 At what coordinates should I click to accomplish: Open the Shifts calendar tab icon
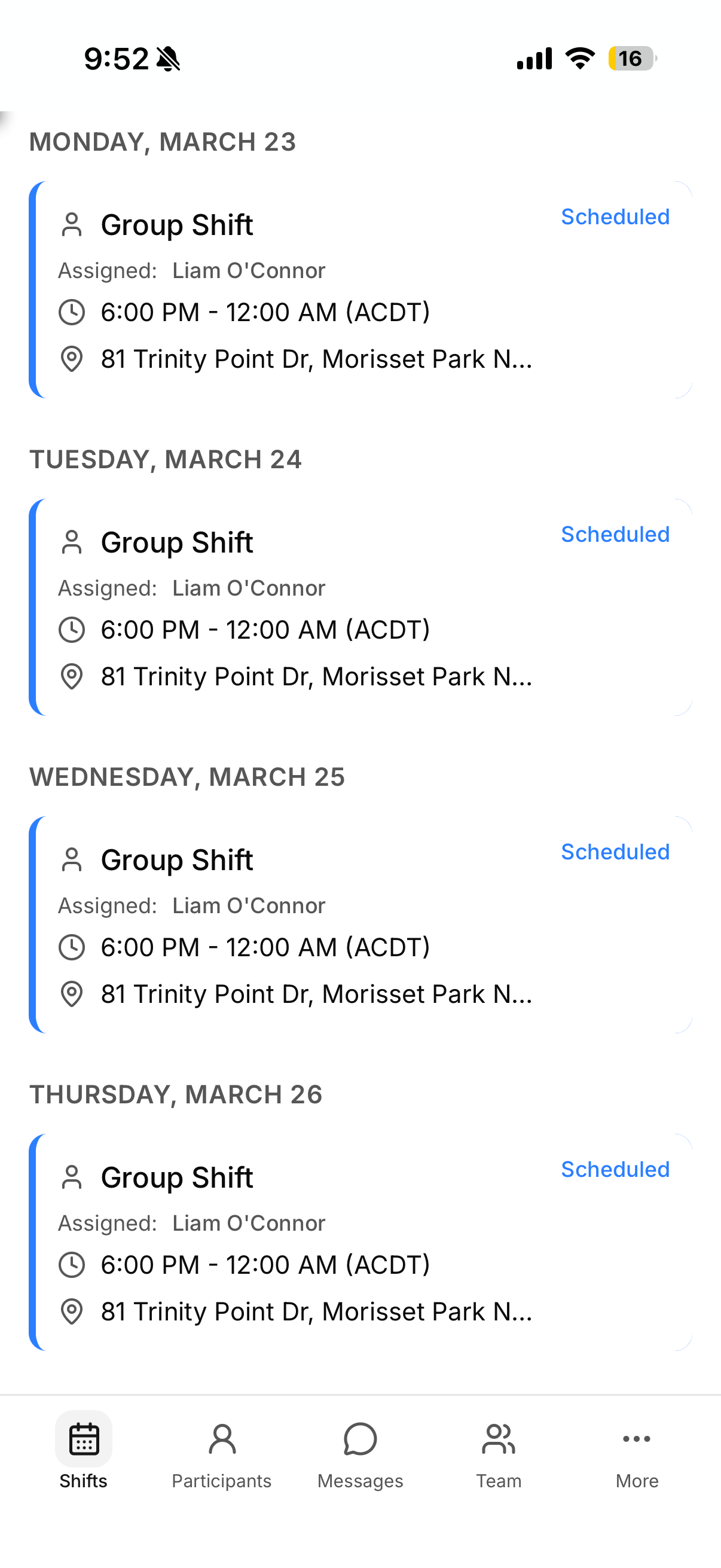(83, 1439)
